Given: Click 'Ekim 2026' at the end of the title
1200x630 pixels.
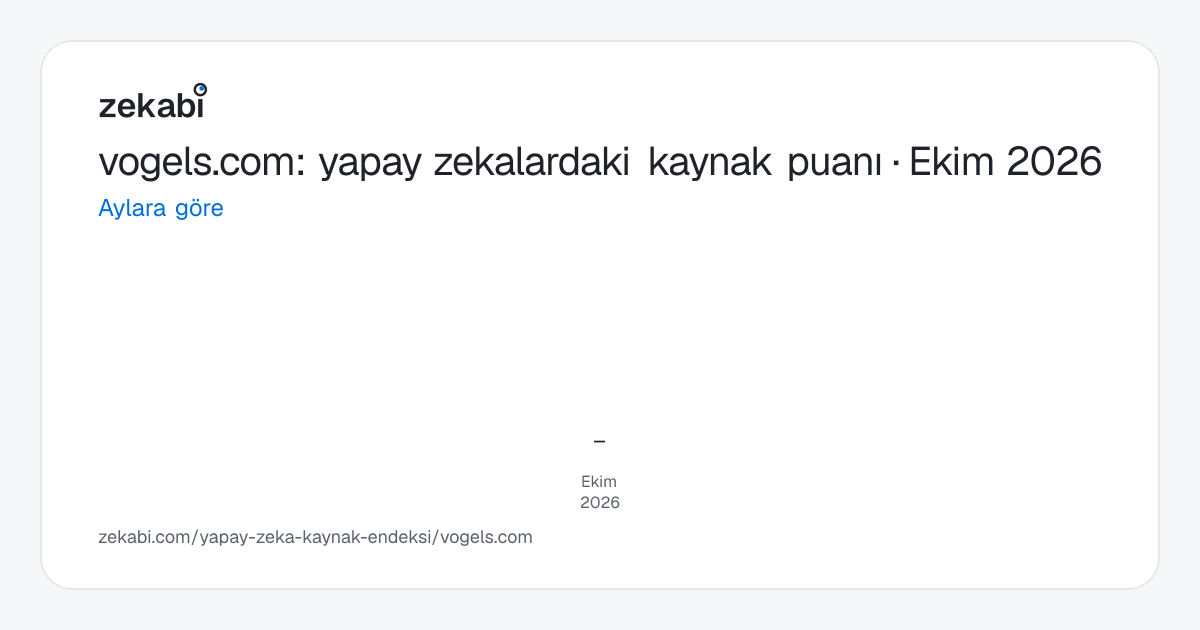Looking at the screenshot, I should coord(1004,162).
